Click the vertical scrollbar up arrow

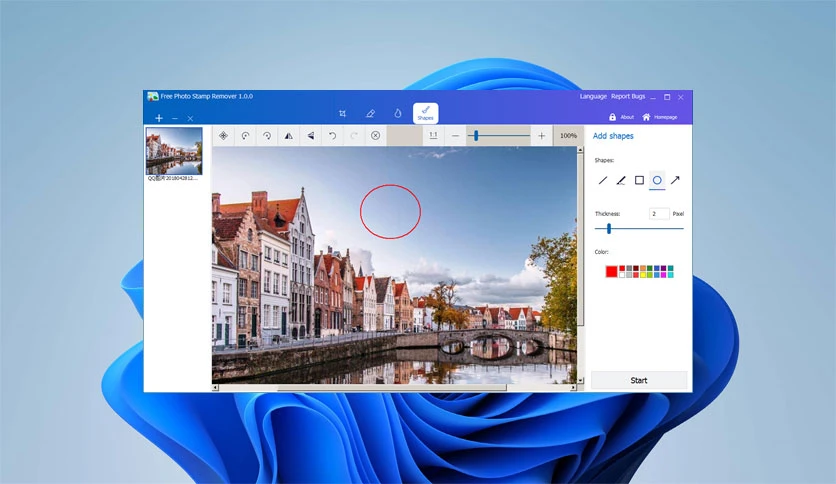[x=580, y=150]
